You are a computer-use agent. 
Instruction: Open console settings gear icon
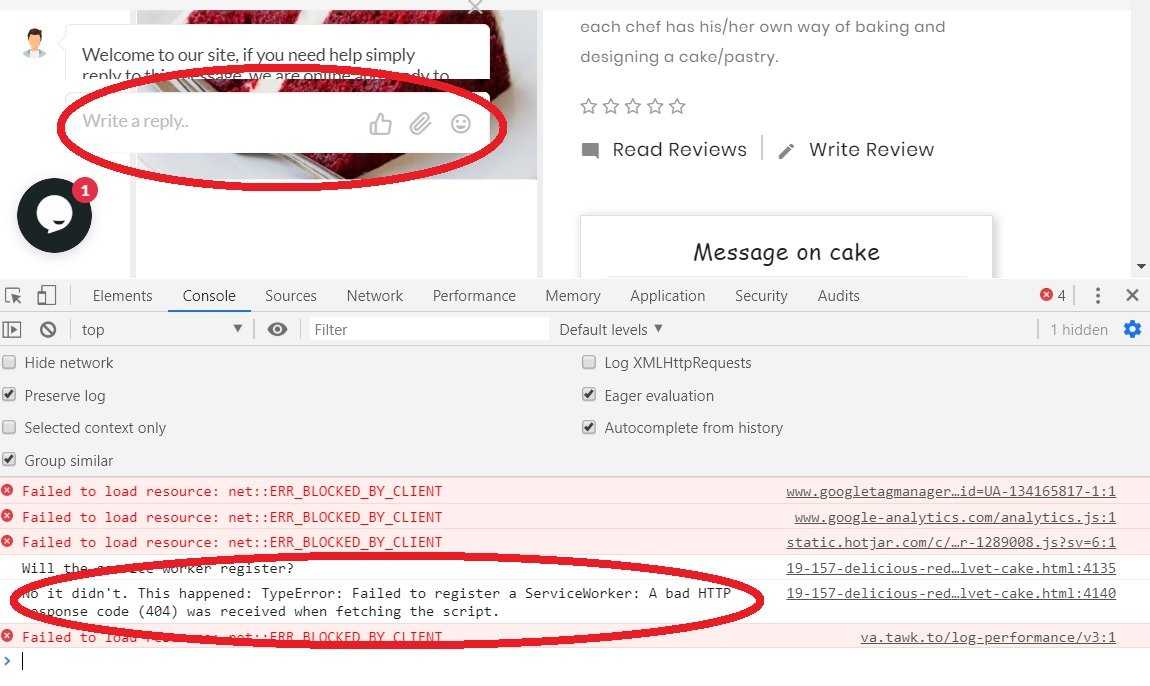tap(1132, 329)
